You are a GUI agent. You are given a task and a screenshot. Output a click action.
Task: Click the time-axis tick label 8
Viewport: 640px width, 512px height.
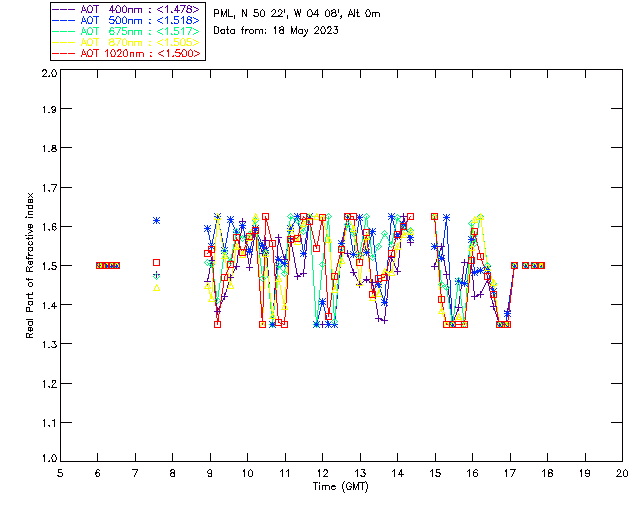click(172, 473)
